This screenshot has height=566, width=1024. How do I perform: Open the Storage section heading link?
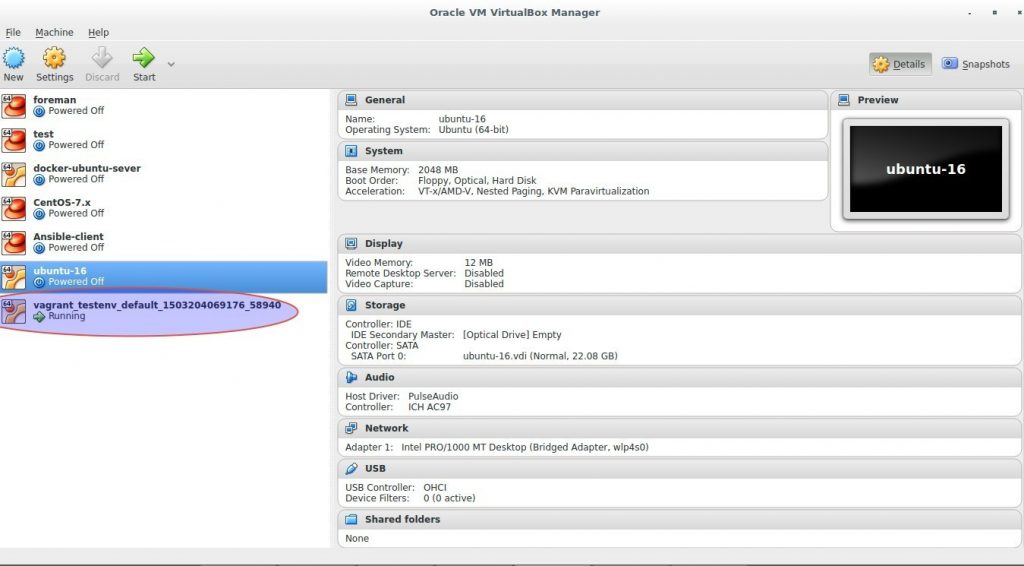point(385,305)
